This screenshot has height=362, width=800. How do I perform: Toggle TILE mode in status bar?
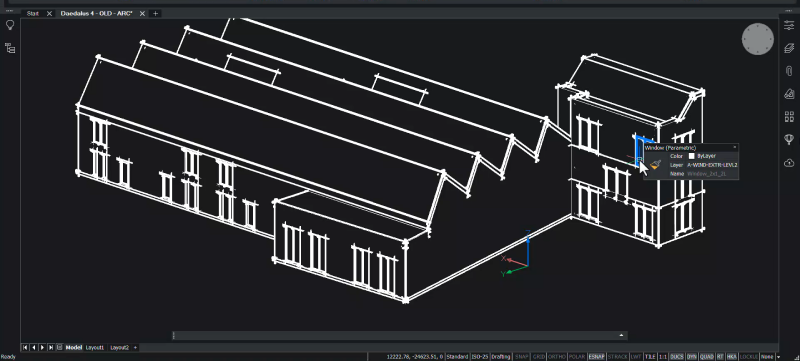(650, 357)
